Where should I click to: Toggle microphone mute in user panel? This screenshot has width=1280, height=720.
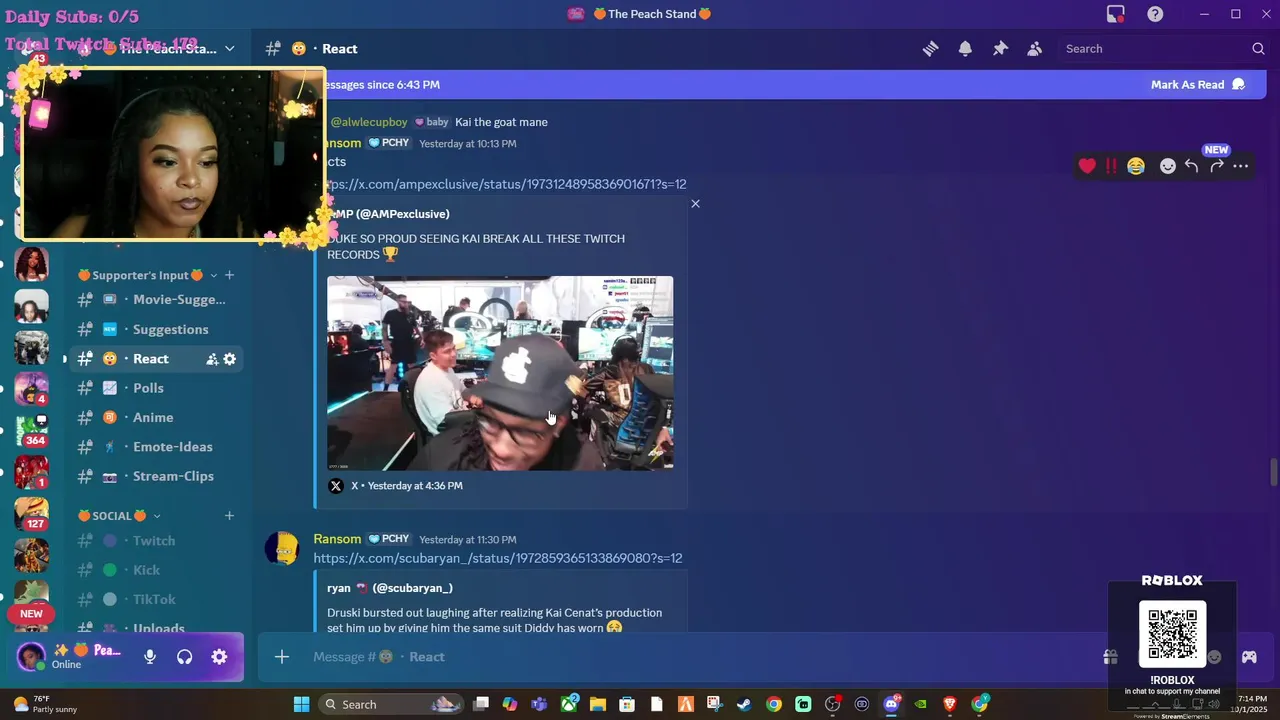pos(150,657)
